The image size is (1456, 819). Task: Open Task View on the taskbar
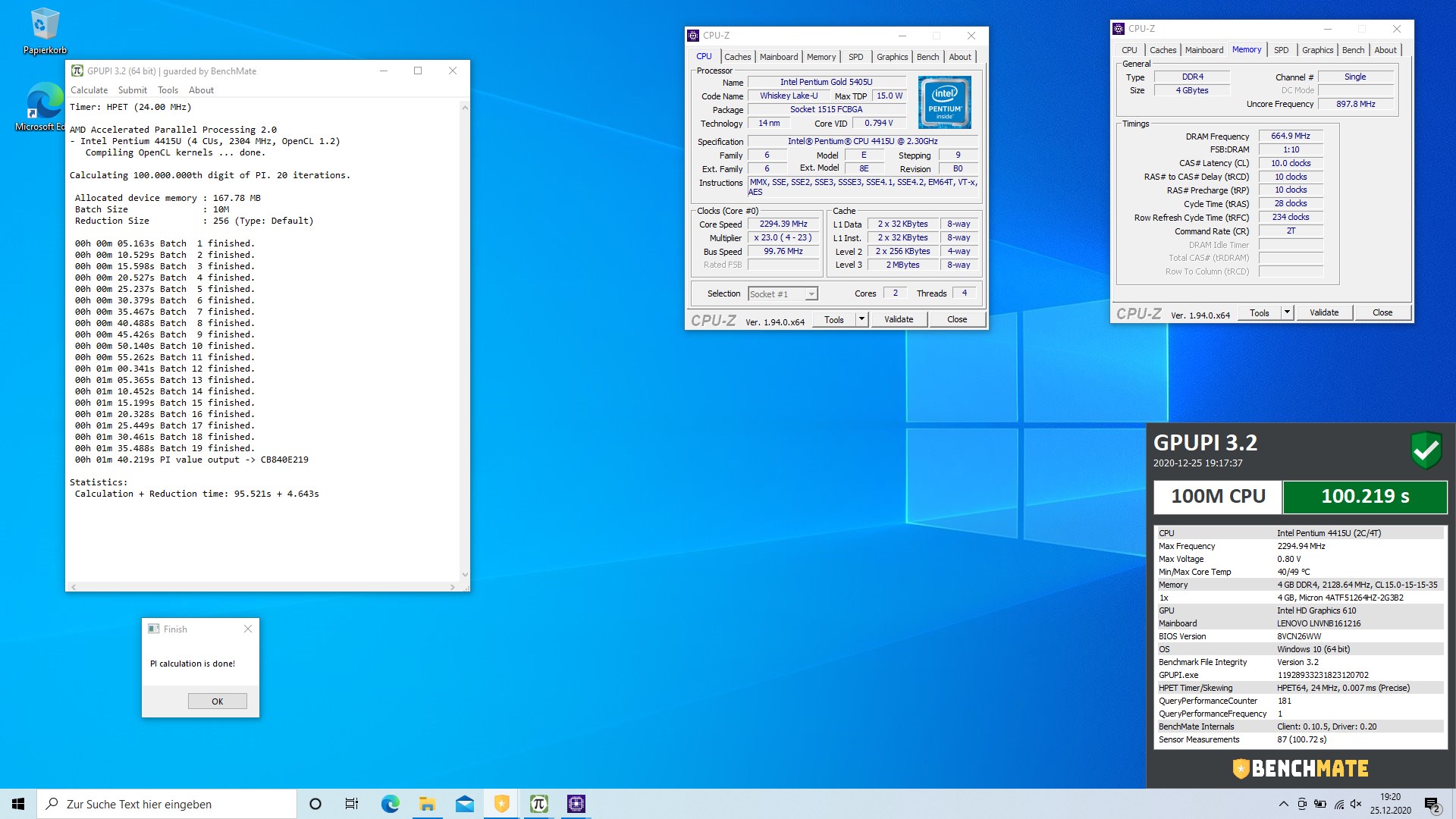coord(352,804)
